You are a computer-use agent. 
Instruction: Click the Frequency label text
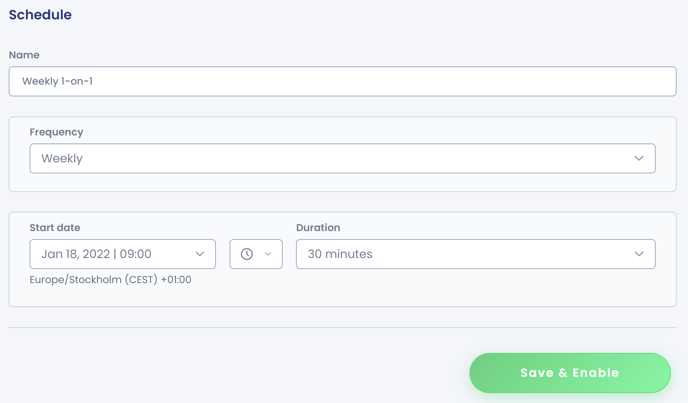56,132
